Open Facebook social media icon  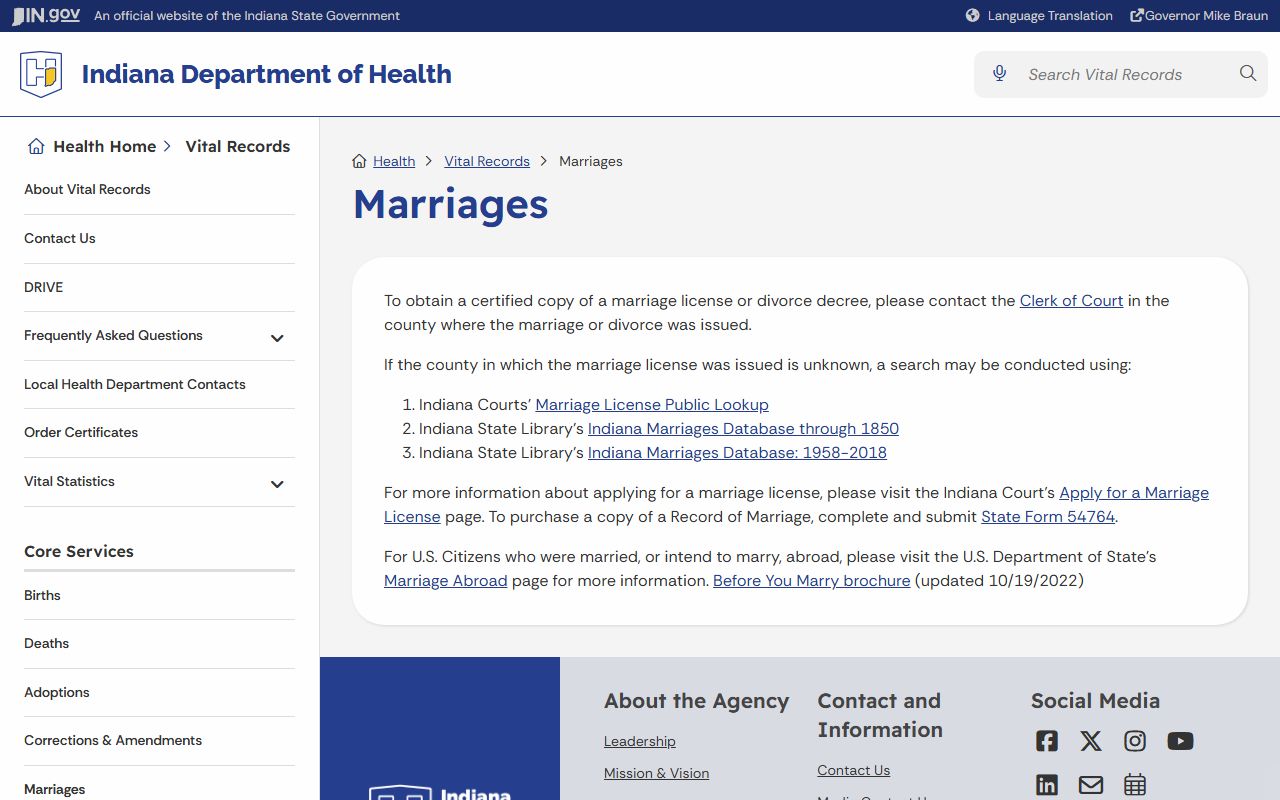pyautogui.click(x=1047, y=741)
